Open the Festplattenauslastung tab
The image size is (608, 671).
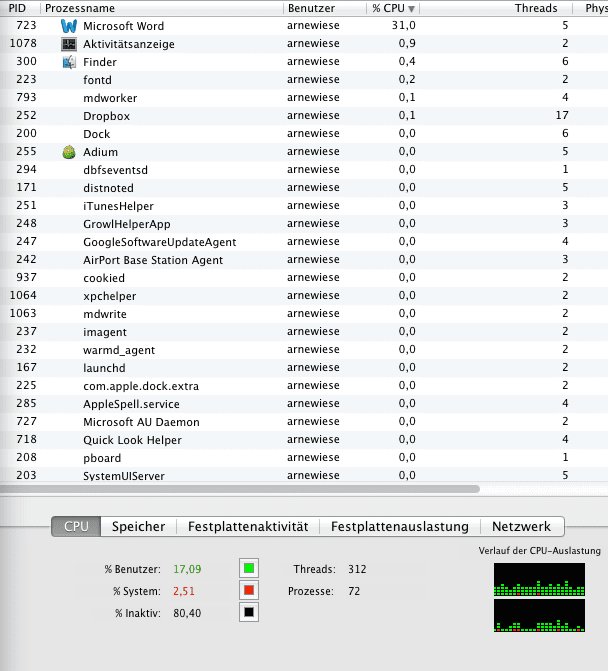pos(400,526)
